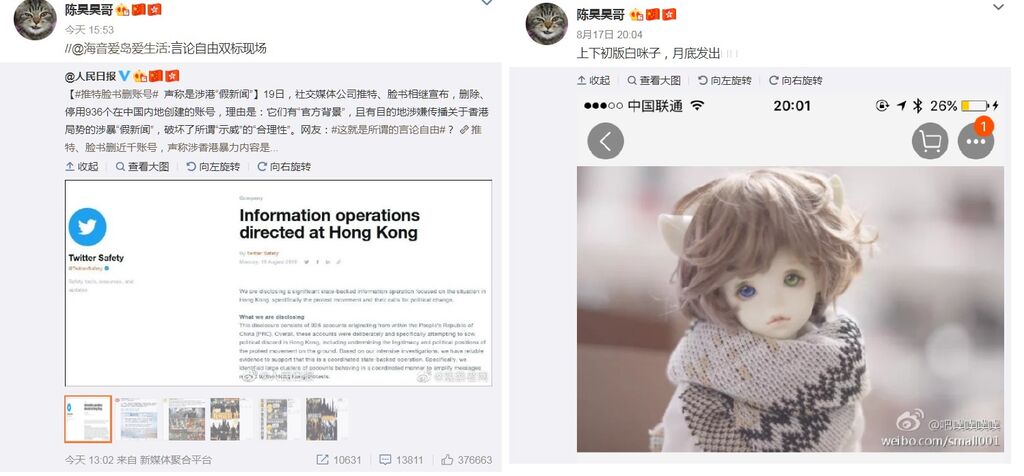Rotate the Twitter Safety image left (向左旋转)
This screenshot has height=476, width=1024.
213,167
